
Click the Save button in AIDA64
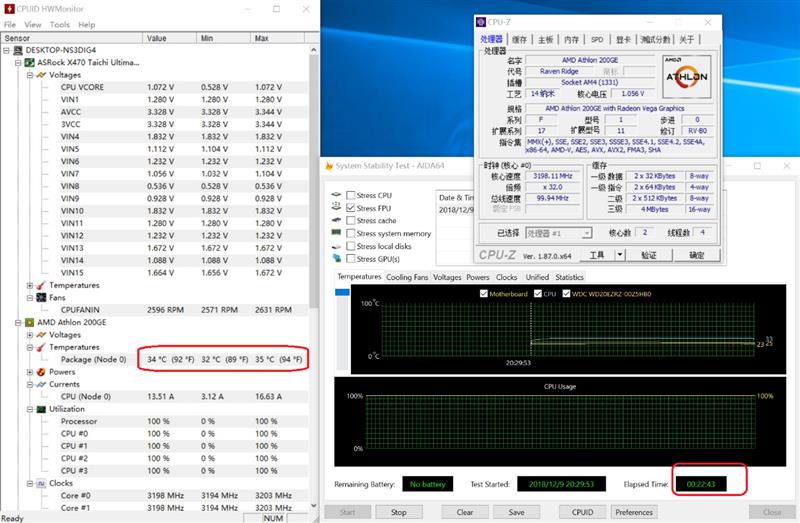tap(516, 512)
